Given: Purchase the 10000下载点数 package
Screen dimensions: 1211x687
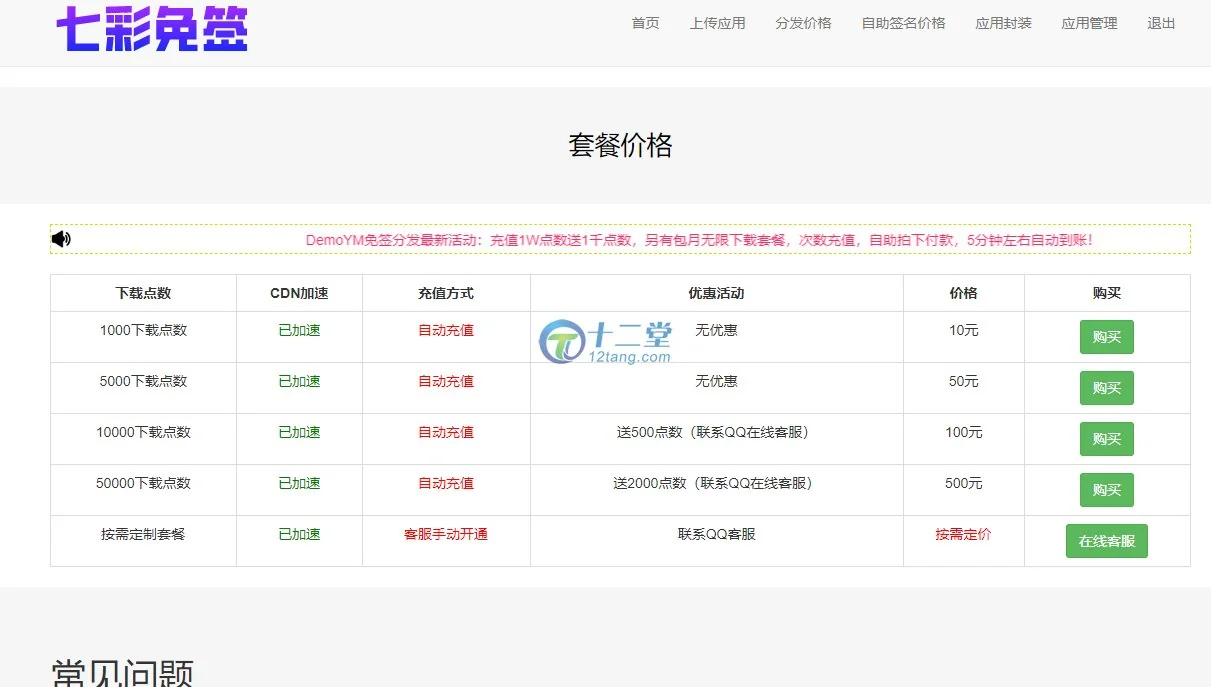Looking at the screenshot, I should pyautogui.click(x=1106, y=439).
